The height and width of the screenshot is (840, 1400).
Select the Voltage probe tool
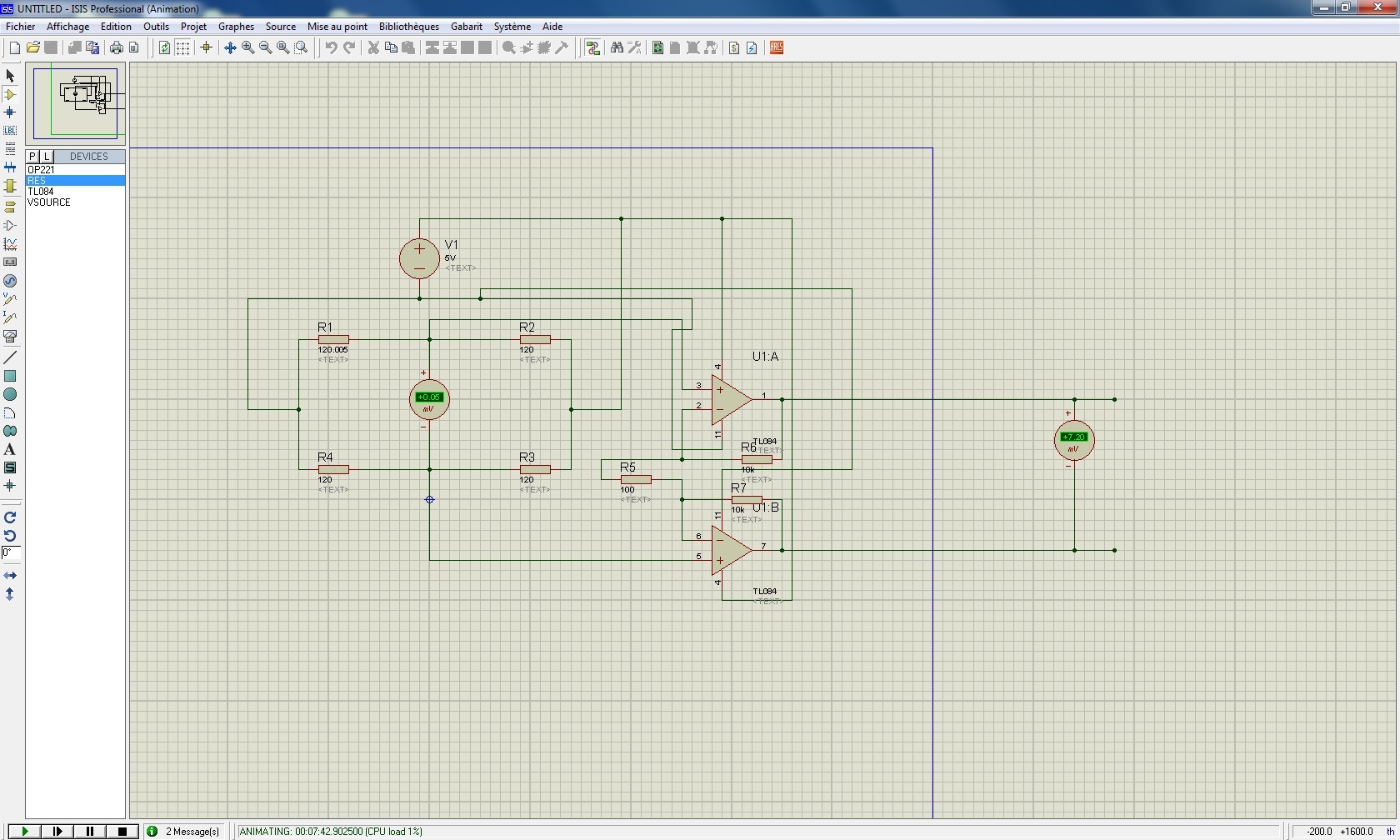10,298
